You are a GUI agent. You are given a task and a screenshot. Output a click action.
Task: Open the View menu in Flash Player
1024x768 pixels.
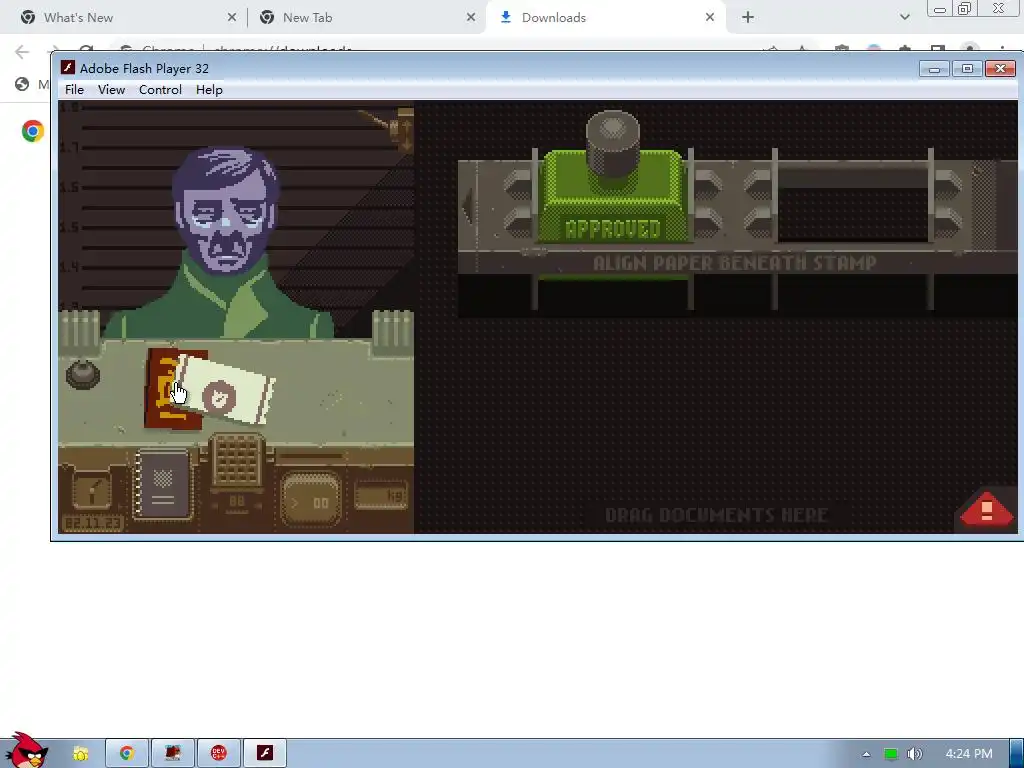coord(112,89)
